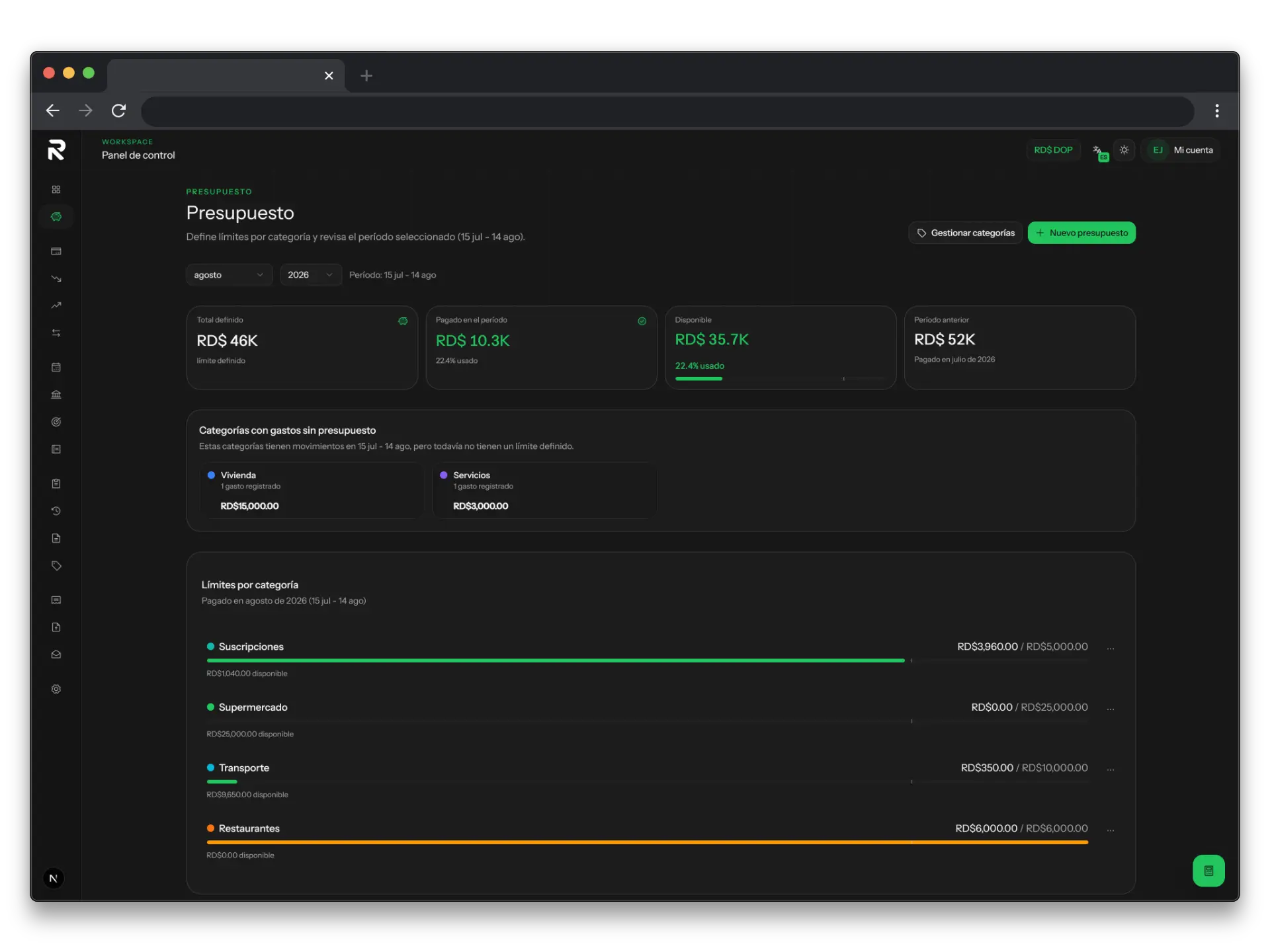
Task: Open the downward trend expenses icon
Action: (x=56, y=278)
